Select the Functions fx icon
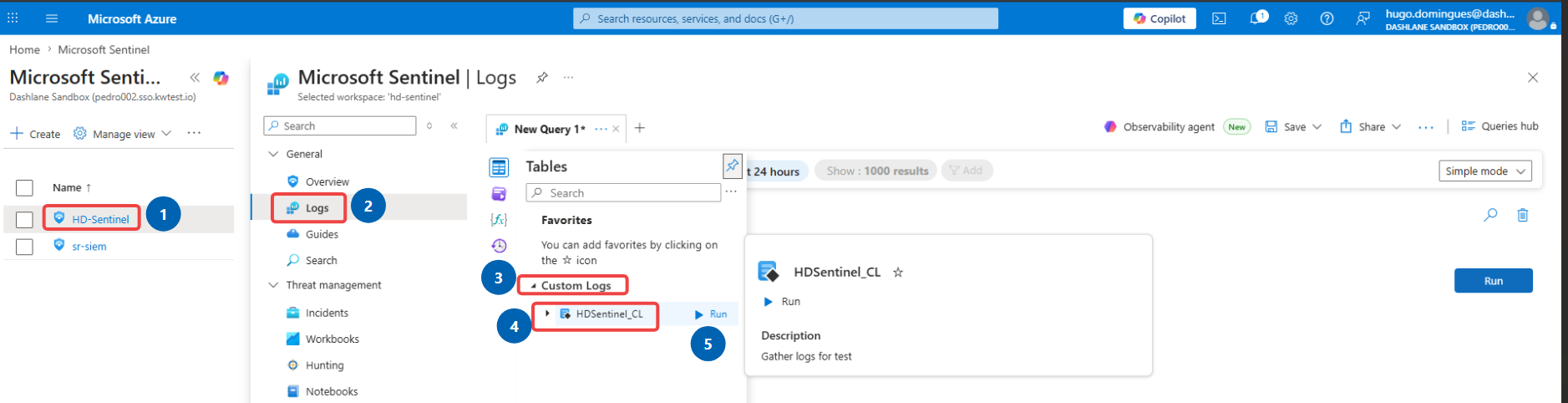Viewport: 1568px width, 403px height. (x=499, y=220)
